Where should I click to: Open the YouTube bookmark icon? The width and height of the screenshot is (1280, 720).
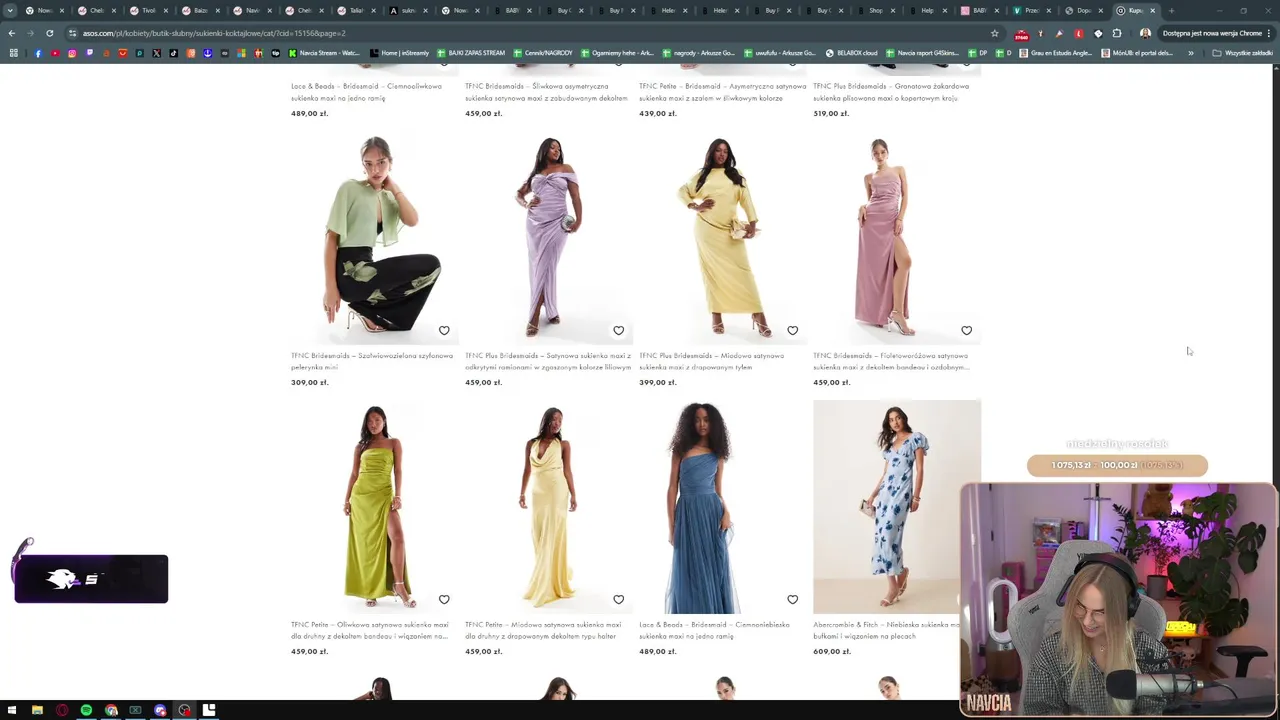[55, 53]
